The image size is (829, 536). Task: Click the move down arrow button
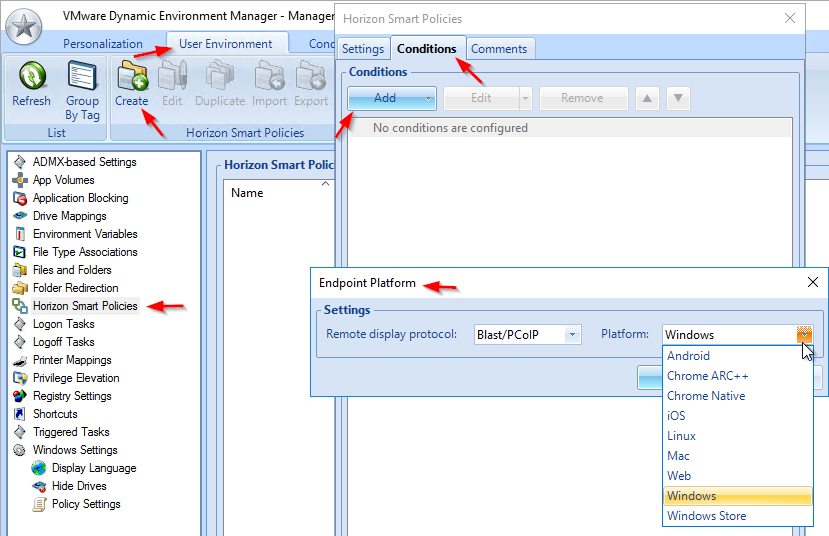(678, 98)
